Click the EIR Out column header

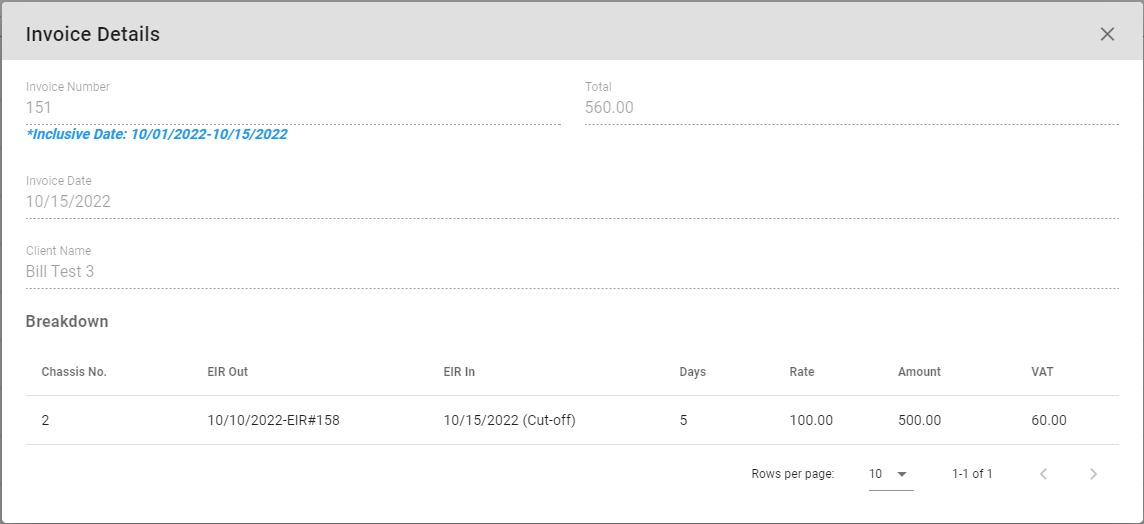pos(227,372)
